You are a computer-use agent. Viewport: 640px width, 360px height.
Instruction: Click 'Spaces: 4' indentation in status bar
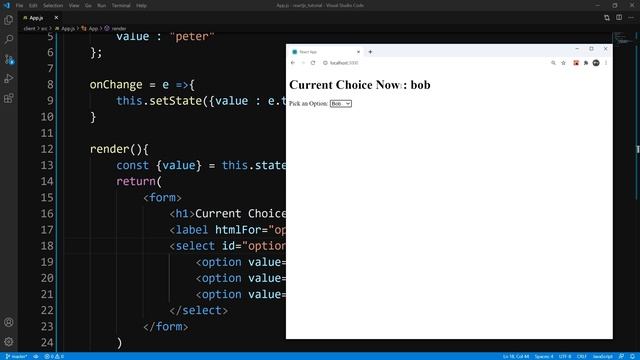(544, 356)
